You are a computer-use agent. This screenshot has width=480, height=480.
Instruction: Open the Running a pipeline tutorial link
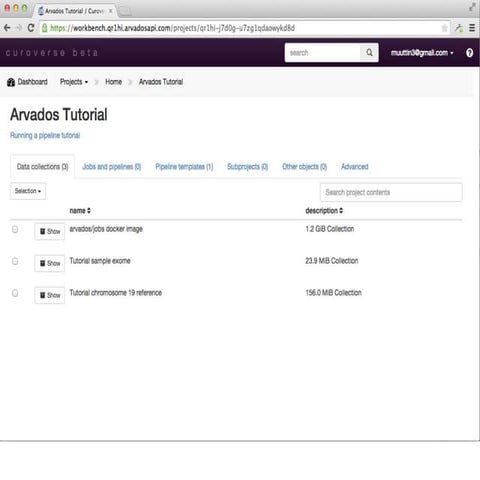coord(45,135)
